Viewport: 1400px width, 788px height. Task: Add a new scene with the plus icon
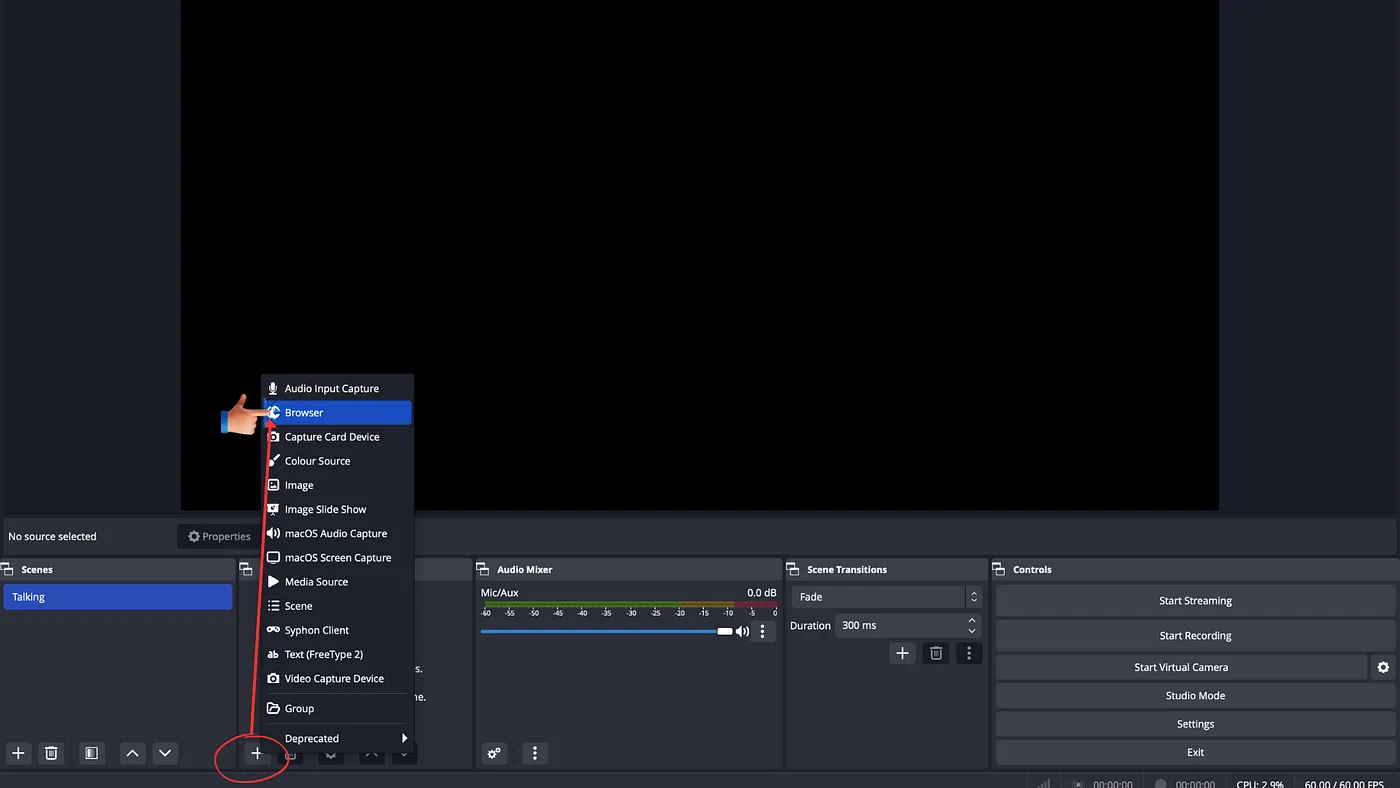pos(18,753)
